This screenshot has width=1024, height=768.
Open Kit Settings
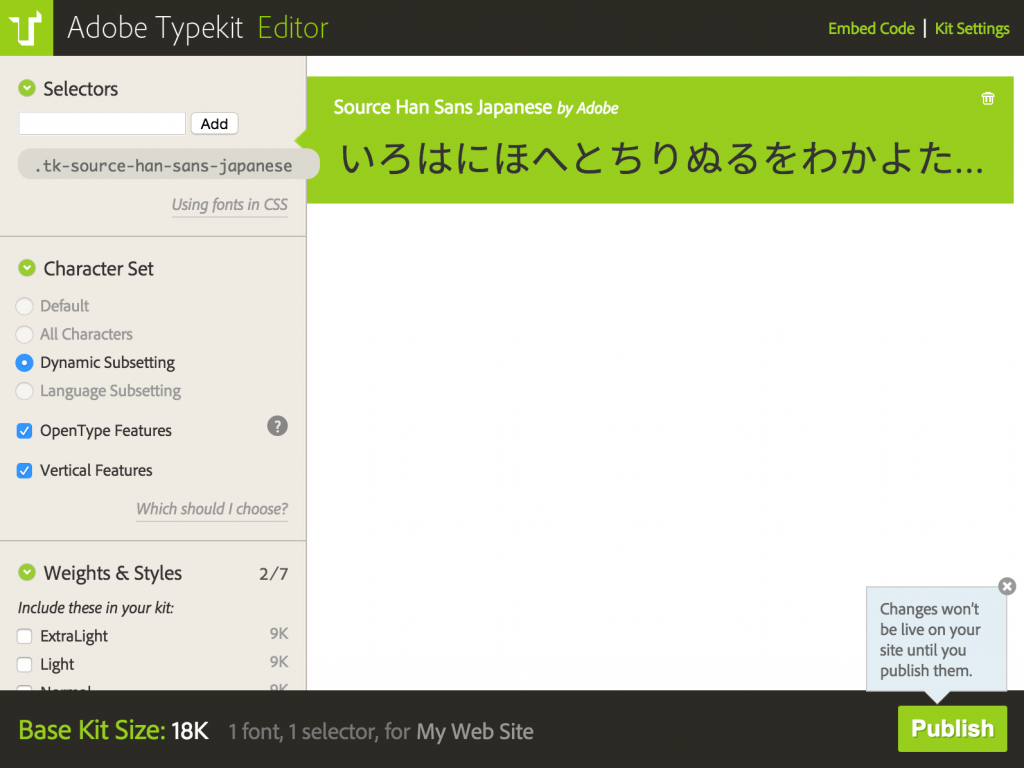[971, 28]
